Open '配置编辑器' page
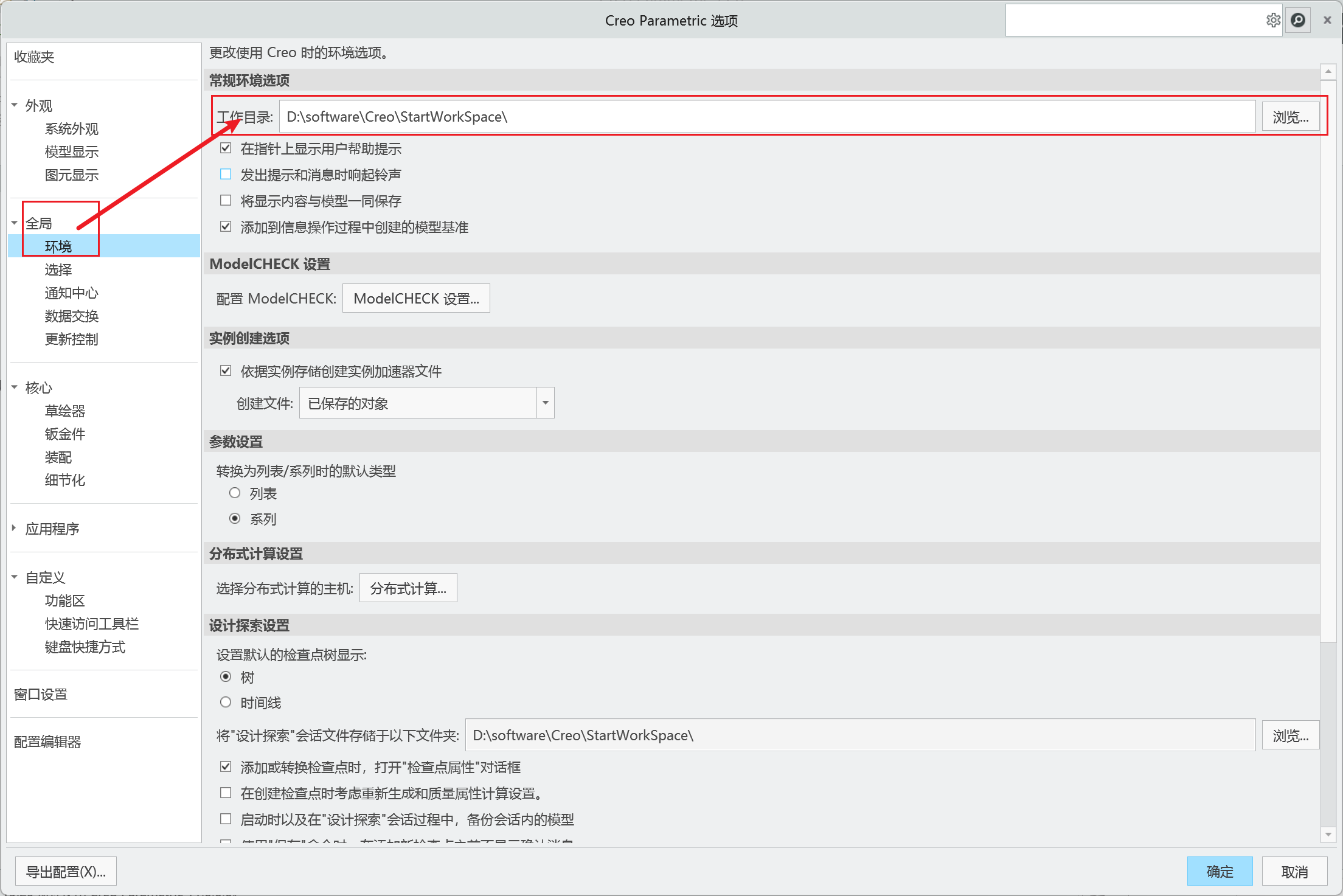 point(47,742)
